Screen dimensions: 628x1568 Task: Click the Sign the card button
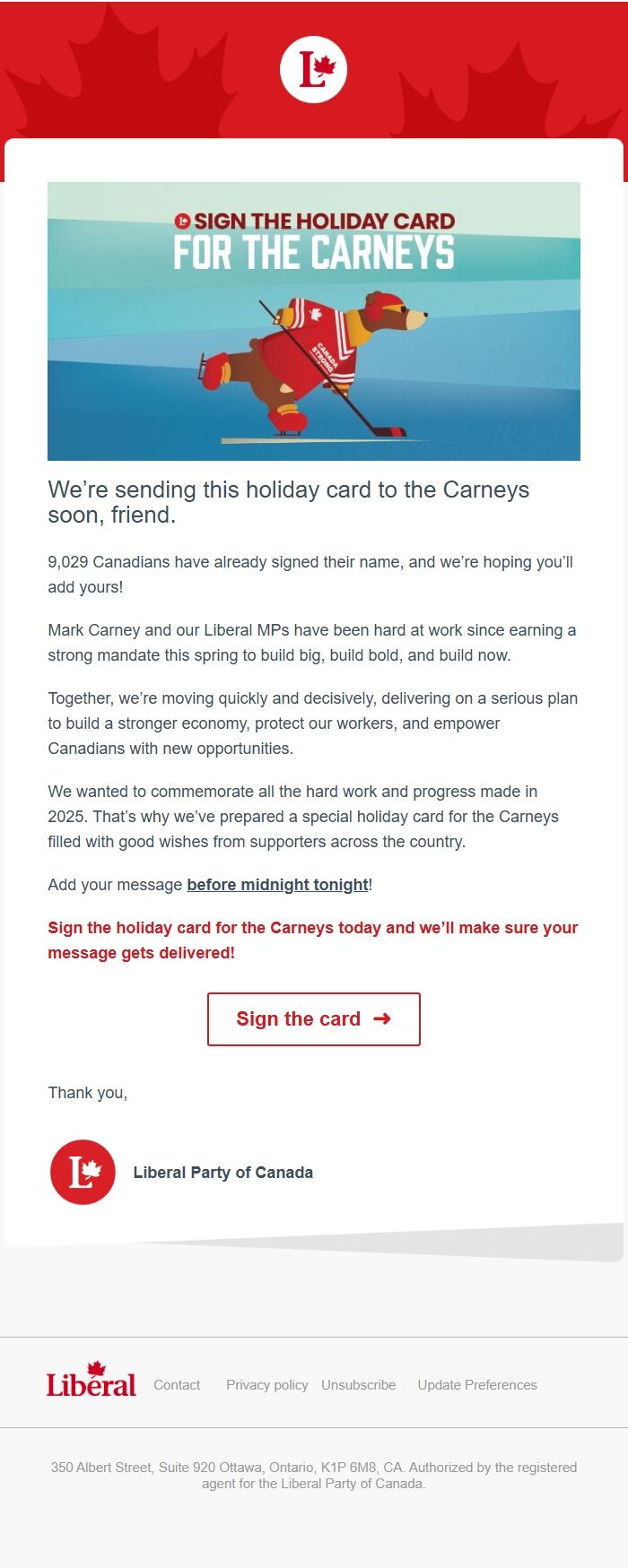313,1019
